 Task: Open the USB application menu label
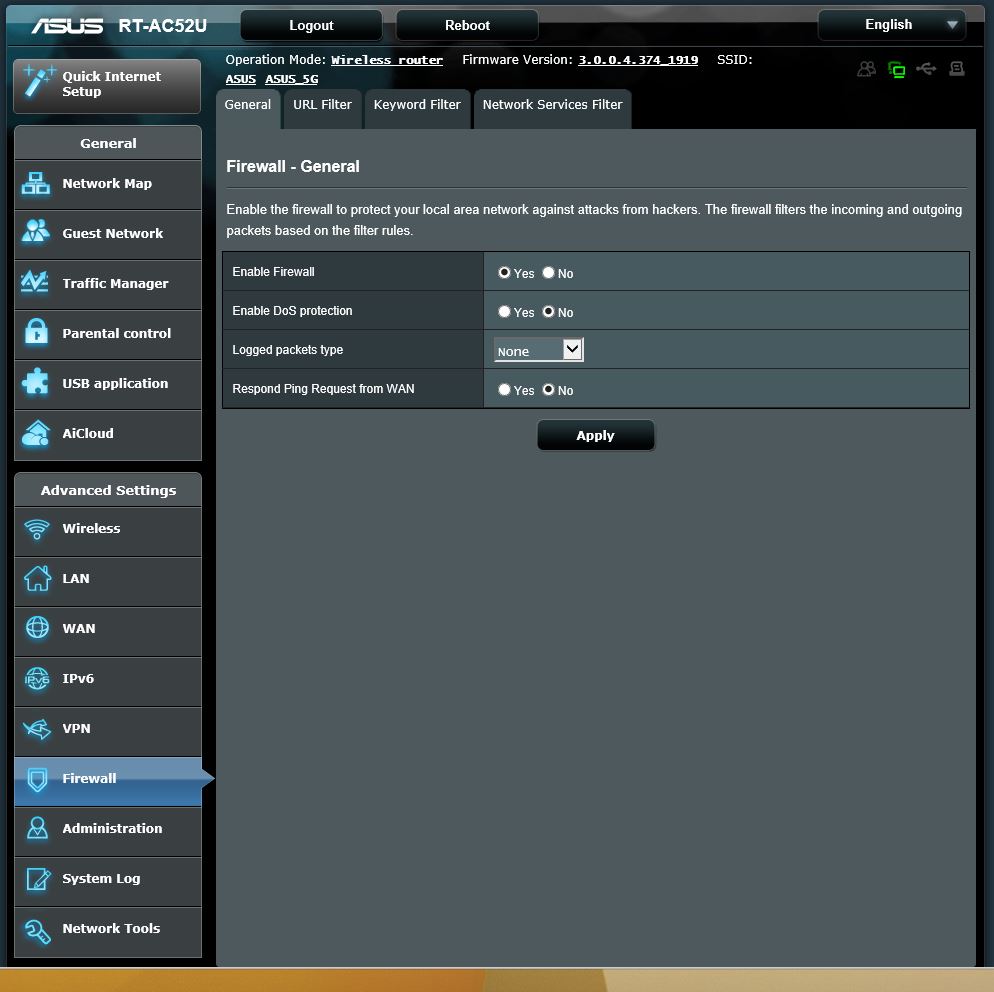tap(115, 383)
